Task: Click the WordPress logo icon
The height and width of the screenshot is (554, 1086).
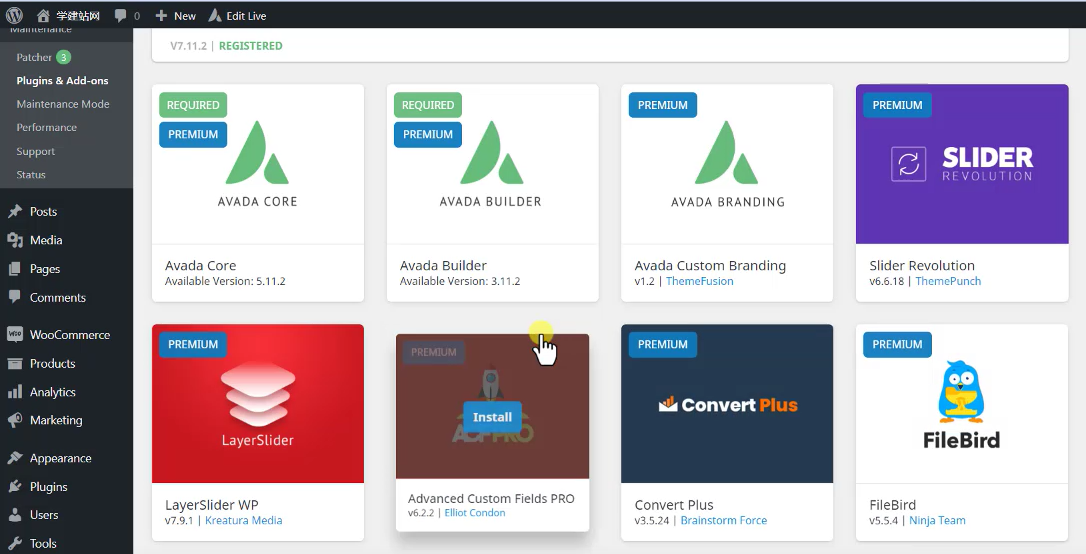Action: (x=14, y=15)
